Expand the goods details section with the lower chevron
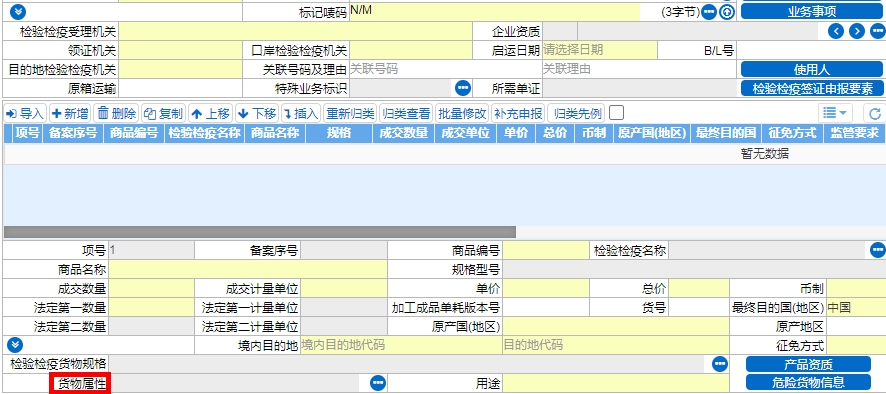This screenshot has height=394, width=886. tap(15, 344)
